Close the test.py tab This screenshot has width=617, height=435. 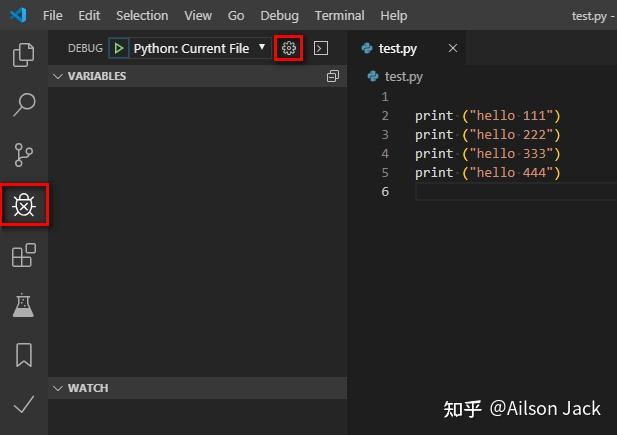tap(453, 48)
